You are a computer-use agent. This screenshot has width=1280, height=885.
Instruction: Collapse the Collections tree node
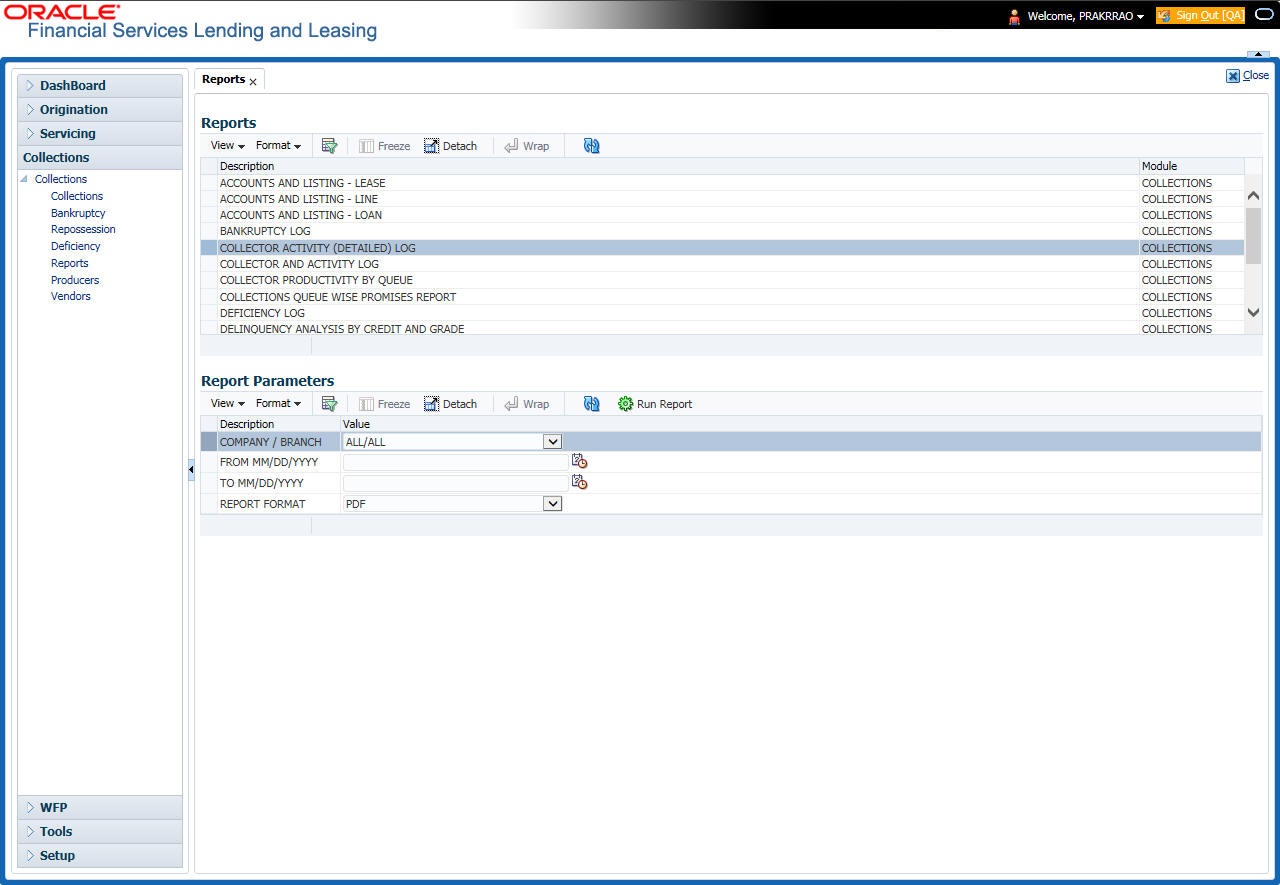pos(24,179)
